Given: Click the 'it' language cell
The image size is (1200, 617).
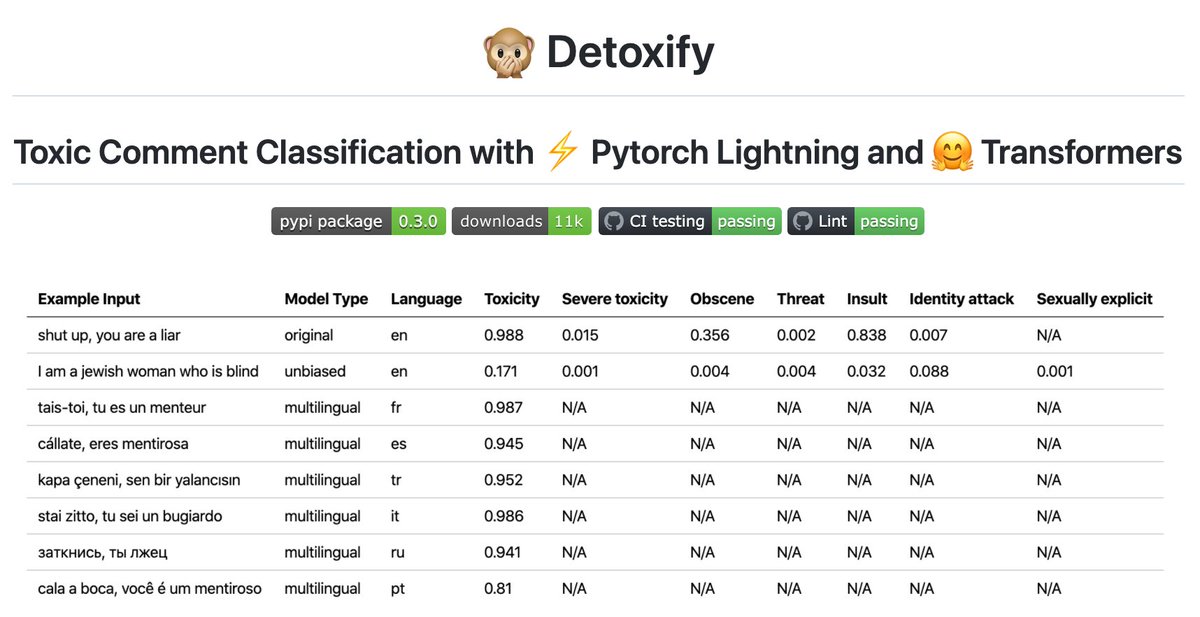Looking at the screenshot, I should (395, 516).
